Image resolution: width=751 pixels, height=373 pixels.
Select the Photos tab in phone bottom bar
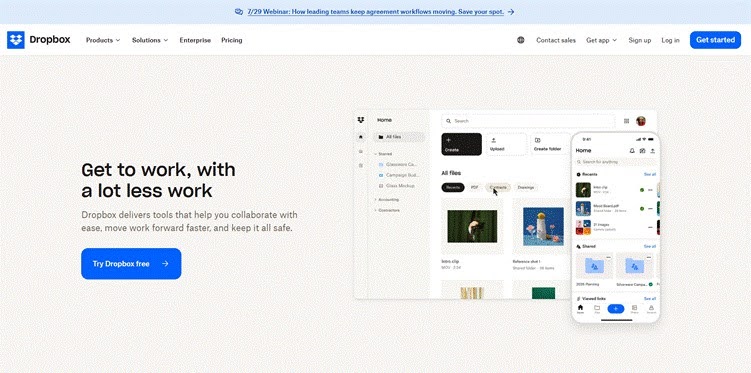pos(635,309)
